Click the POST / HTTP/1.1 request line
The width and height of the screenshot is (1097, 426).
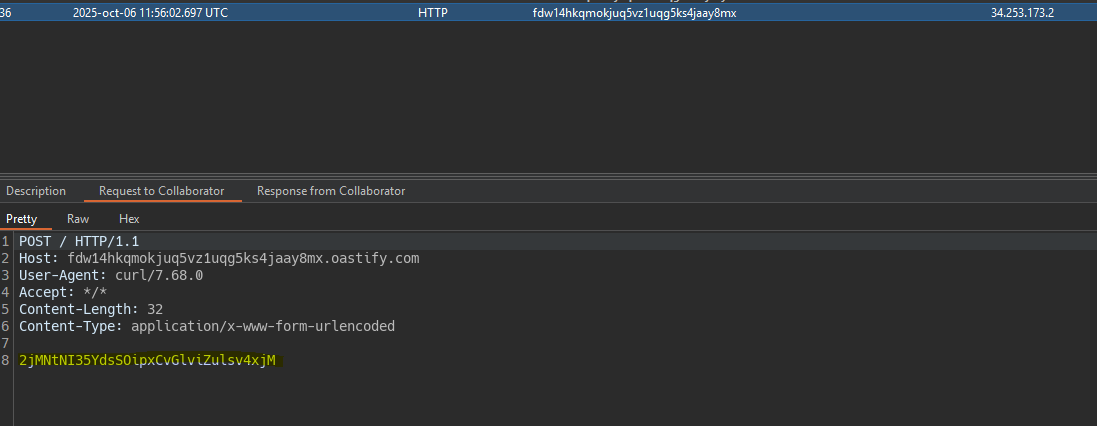click(79, 242)
